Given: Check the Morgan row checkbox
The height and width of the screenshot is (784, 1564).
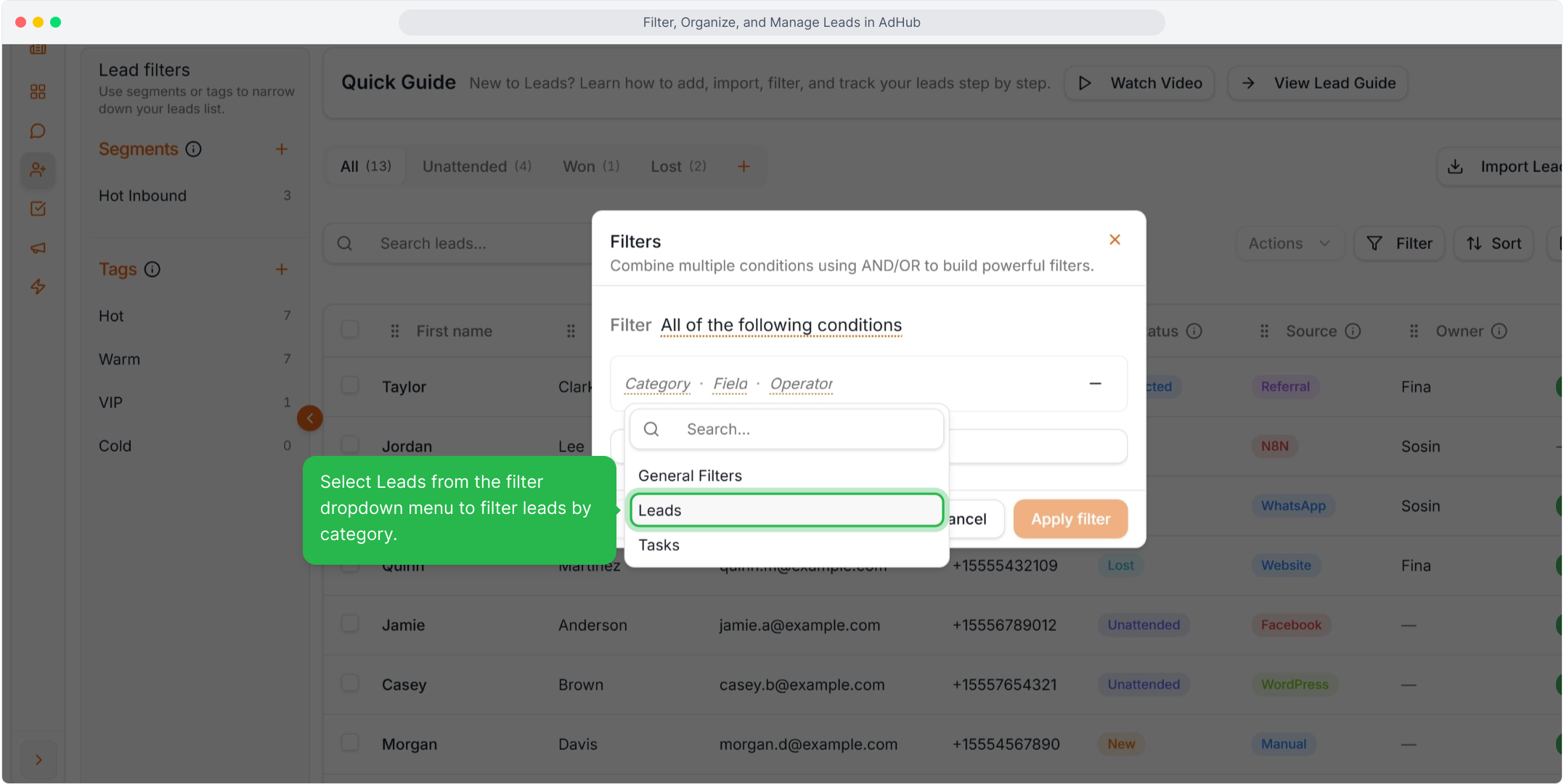Looking at the screenshot, I should [x=350, y=743].
